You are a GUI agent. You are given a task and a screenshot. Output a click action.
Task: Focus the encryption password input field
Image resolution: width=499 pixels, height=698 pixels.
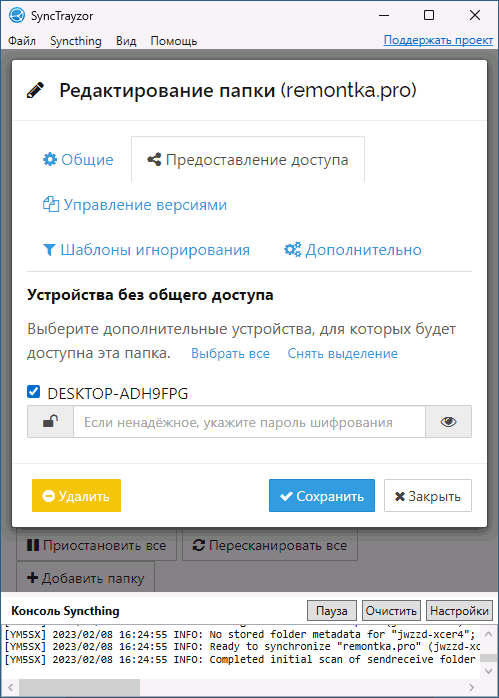tap(249, 422)
